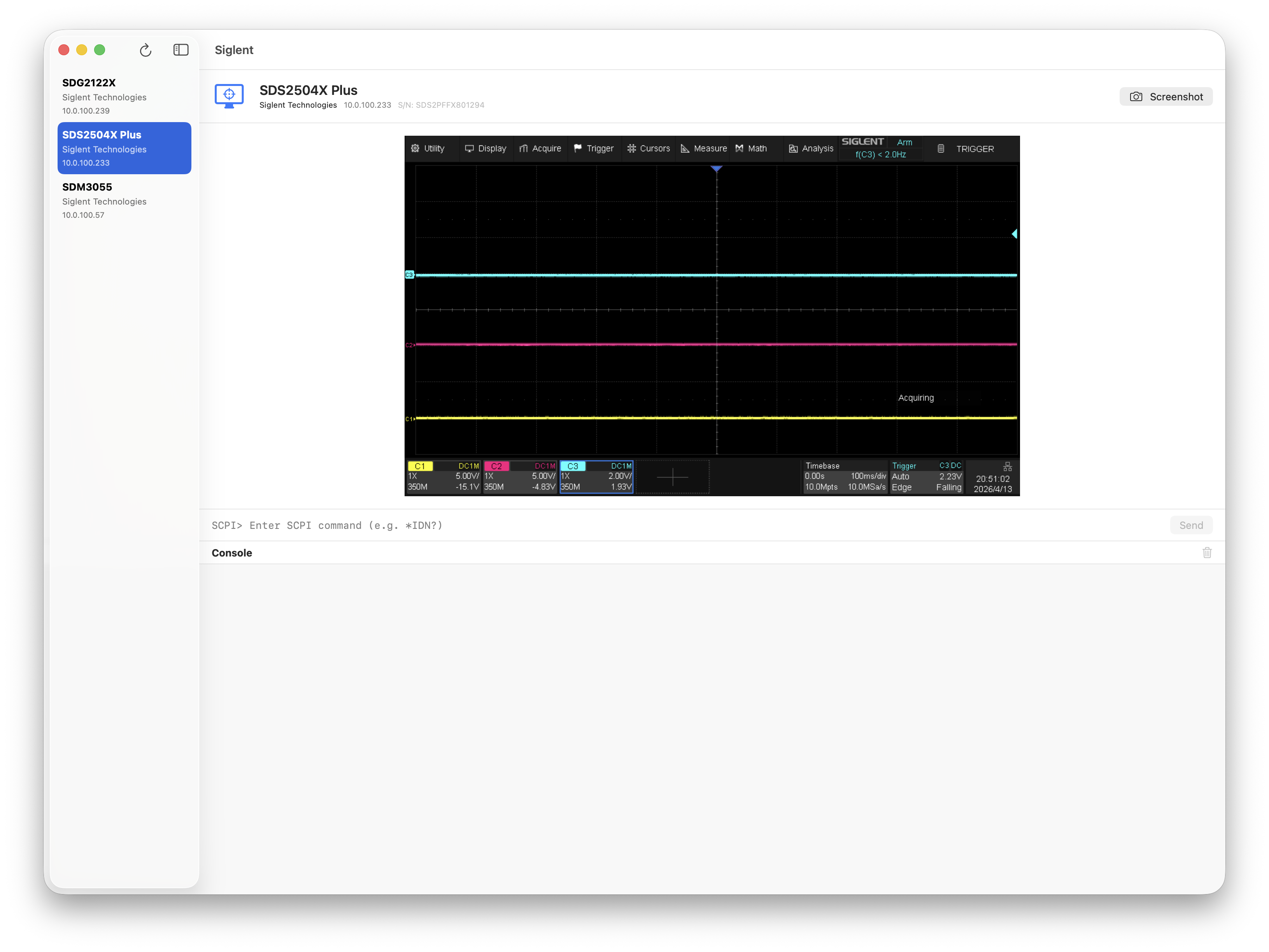
Task: Toggle the sidebar panel icon
Action: pos(181,50)
